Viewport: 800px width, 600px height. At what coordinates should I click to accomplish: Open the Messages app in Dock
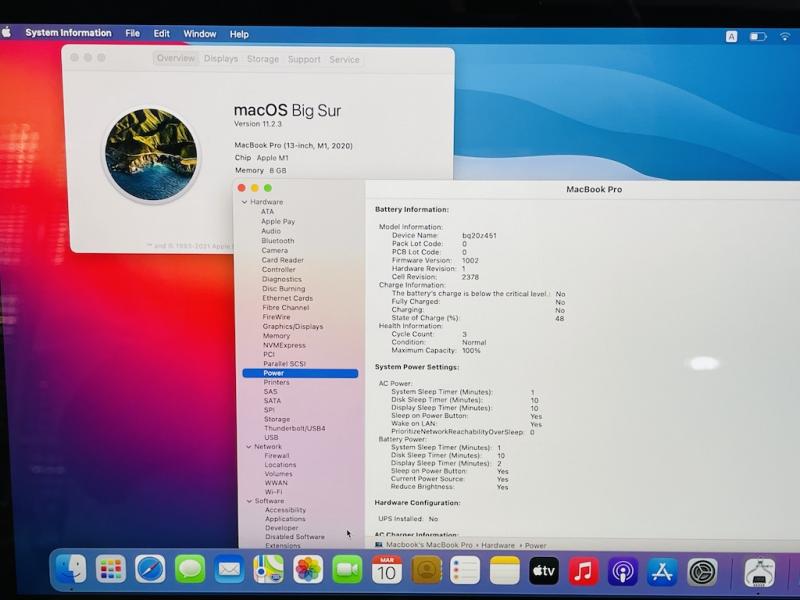click(190, 569)
